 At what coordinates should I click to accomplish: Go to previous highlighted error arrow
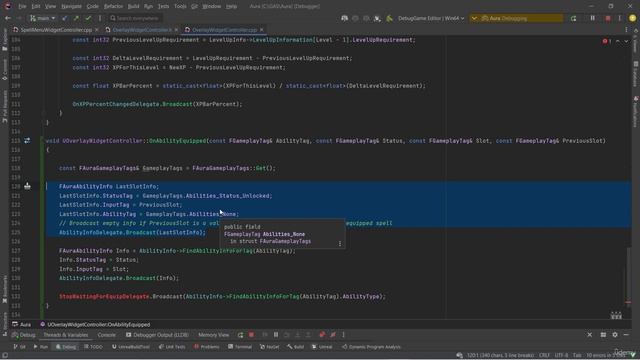pyautogui.click(x=618, y=41)
